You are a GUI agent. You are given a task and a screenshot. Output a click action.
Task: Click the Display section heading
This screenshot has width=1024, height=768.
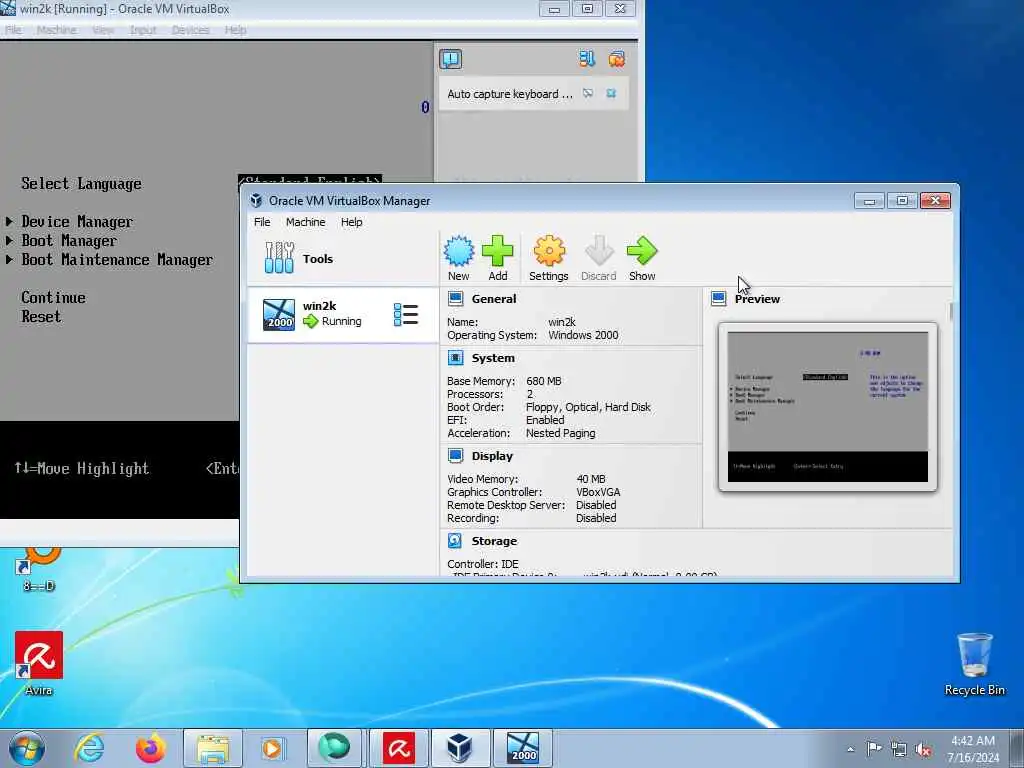492,456
